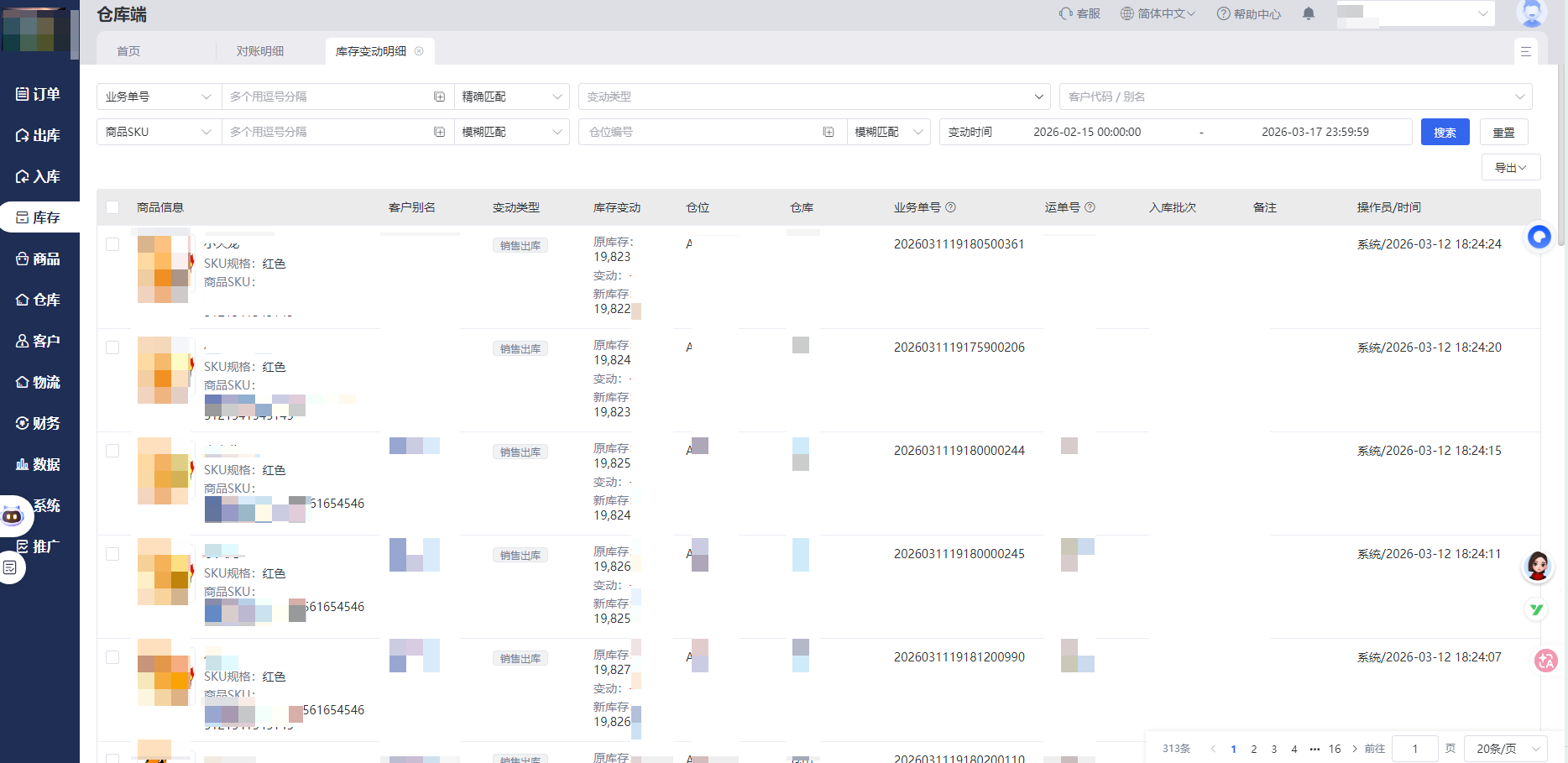Click the notification bell icon

(1308, 13)
